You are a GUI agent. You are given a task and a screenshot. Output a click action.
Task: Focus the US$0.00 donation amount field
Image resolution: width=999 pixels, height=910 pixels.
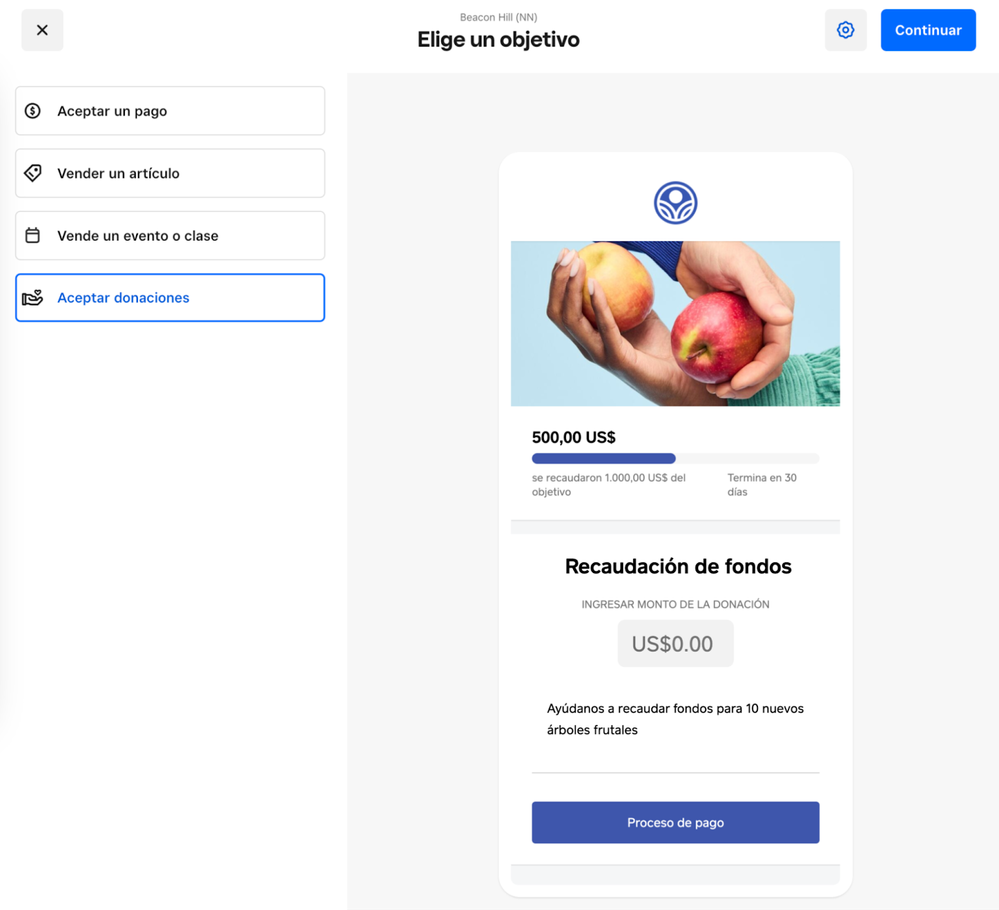point(675,644)
